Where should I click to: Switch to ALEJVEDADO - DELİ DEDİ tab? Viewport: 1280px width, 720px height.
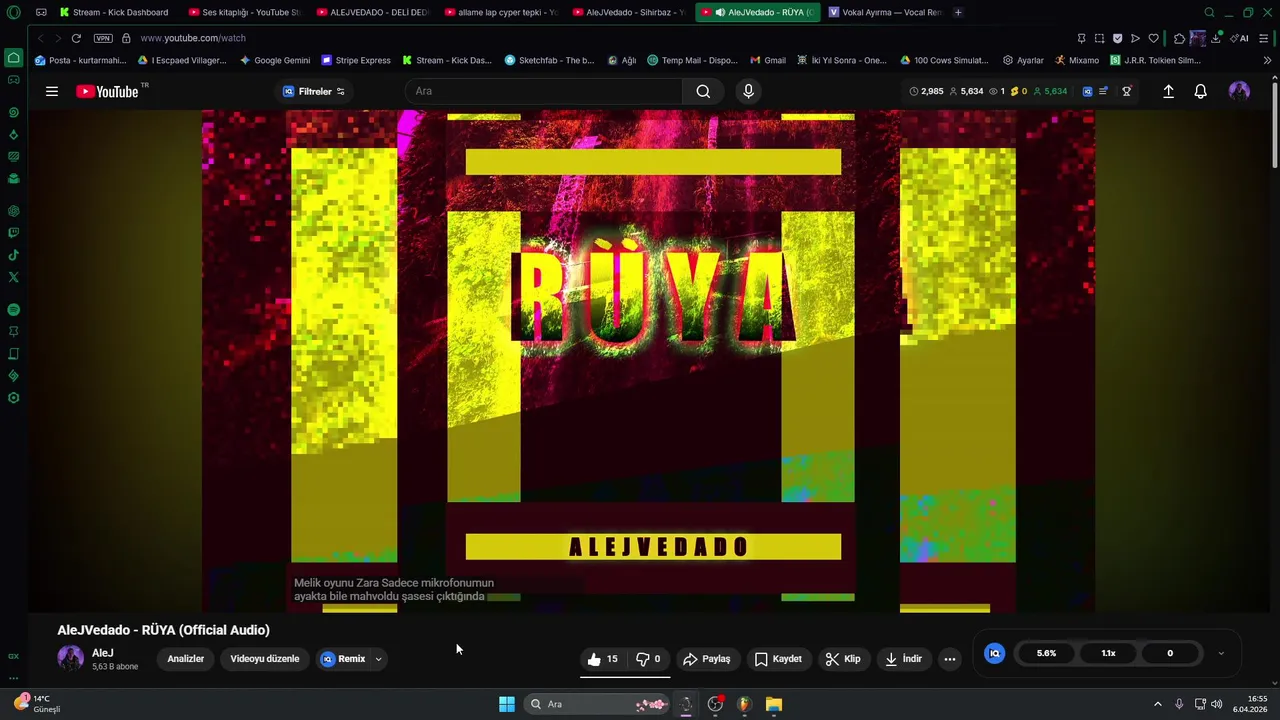(x=372, y=12)
